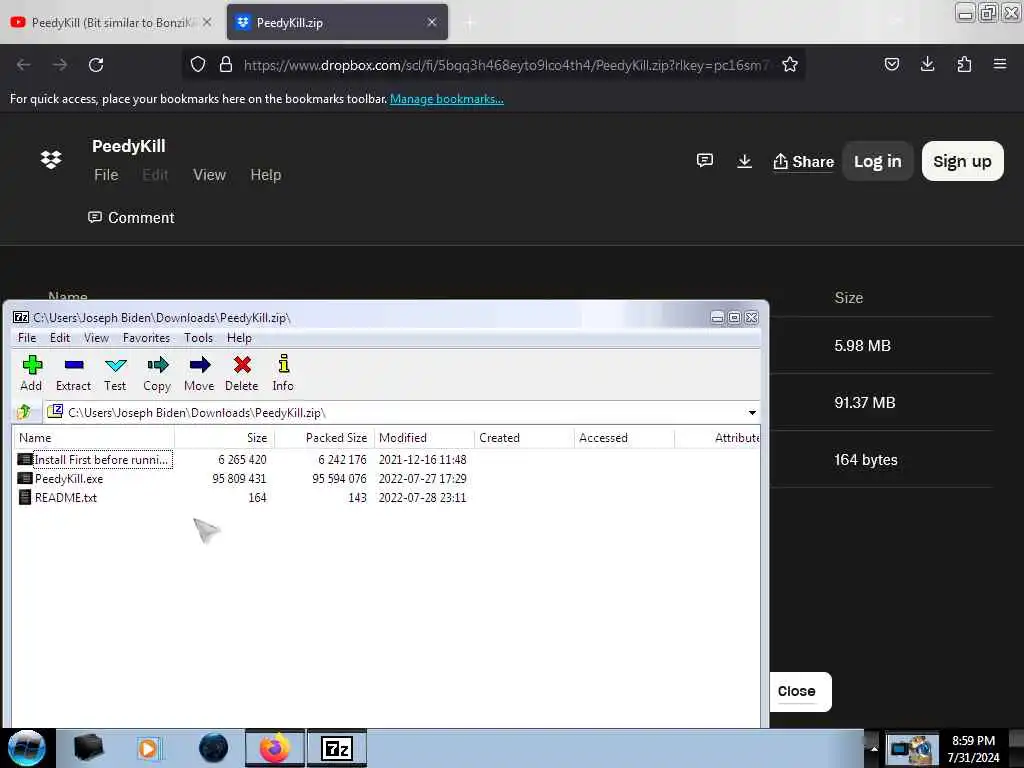Click the Sign up button

click(962, 161)
